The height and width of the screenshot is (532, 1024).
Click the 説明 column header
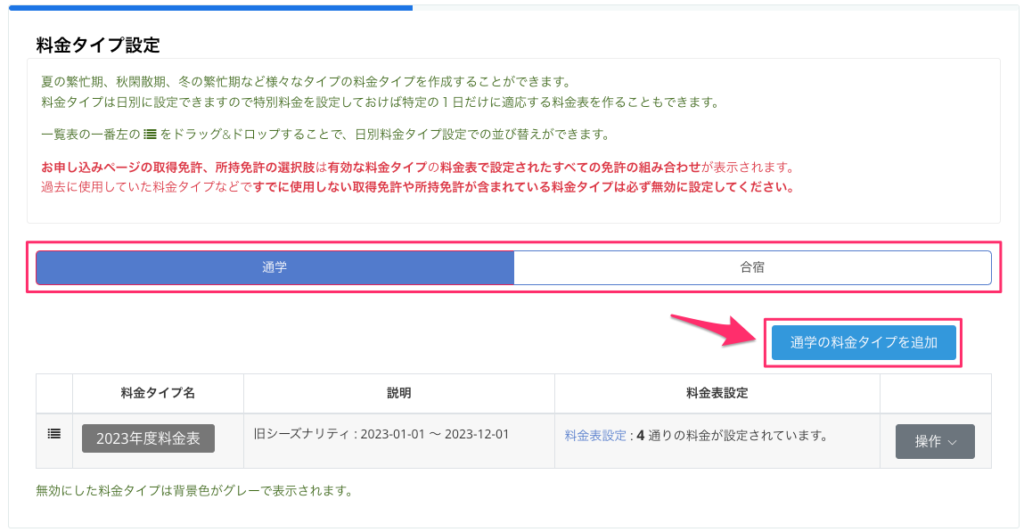coord(399,394)
